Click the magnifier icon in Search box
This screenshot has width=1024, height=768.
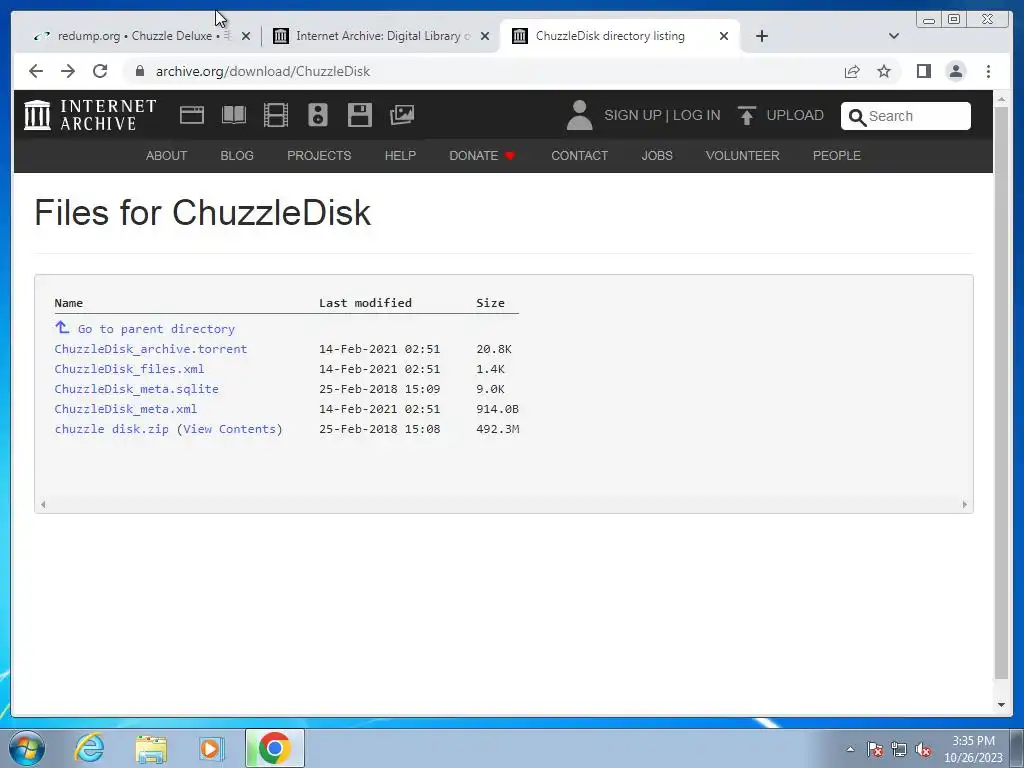pyautogui.click(x=857, y=117)
